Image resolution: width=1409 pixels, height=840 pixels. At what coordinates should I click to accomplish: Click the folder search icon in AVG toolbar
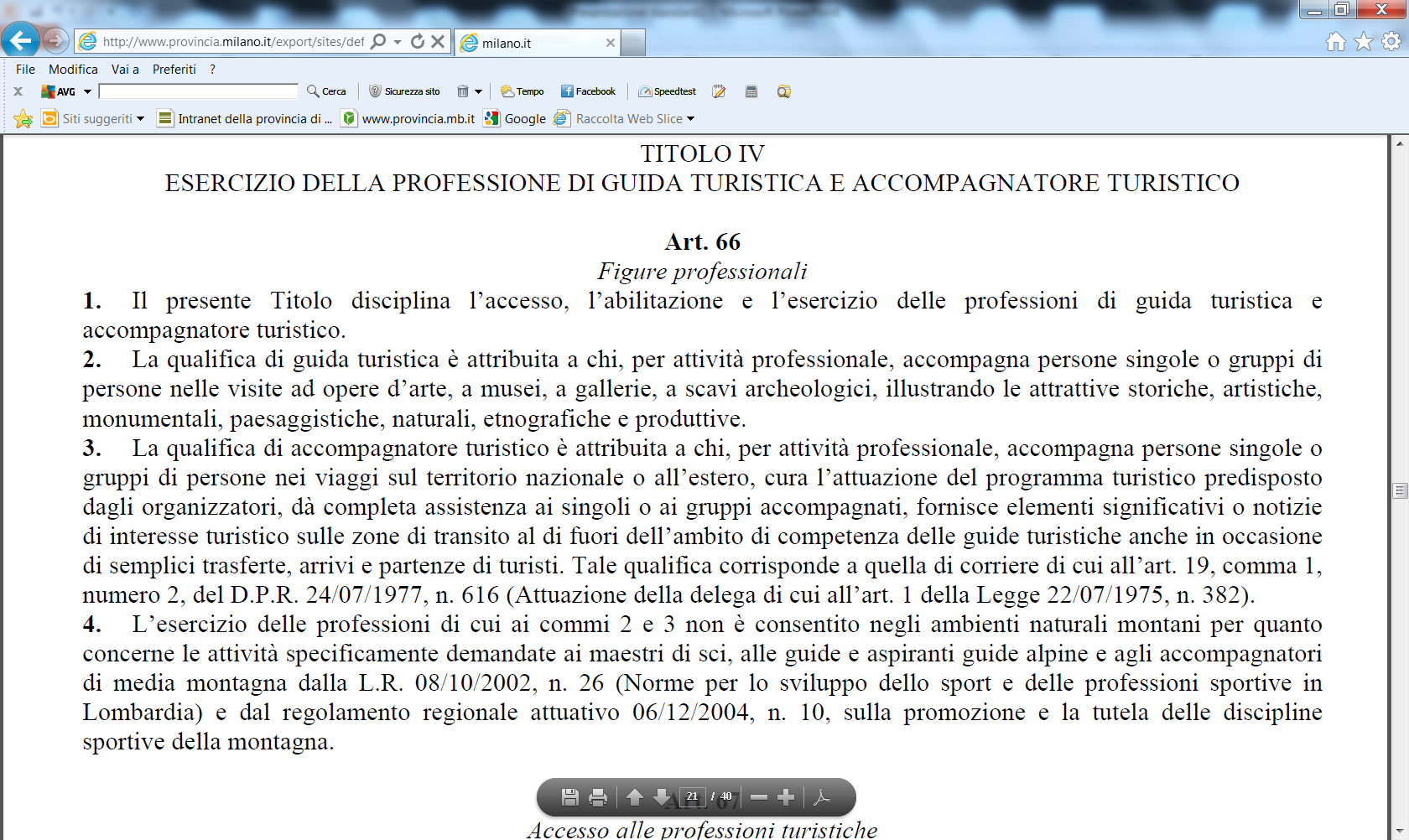[784, 91]
